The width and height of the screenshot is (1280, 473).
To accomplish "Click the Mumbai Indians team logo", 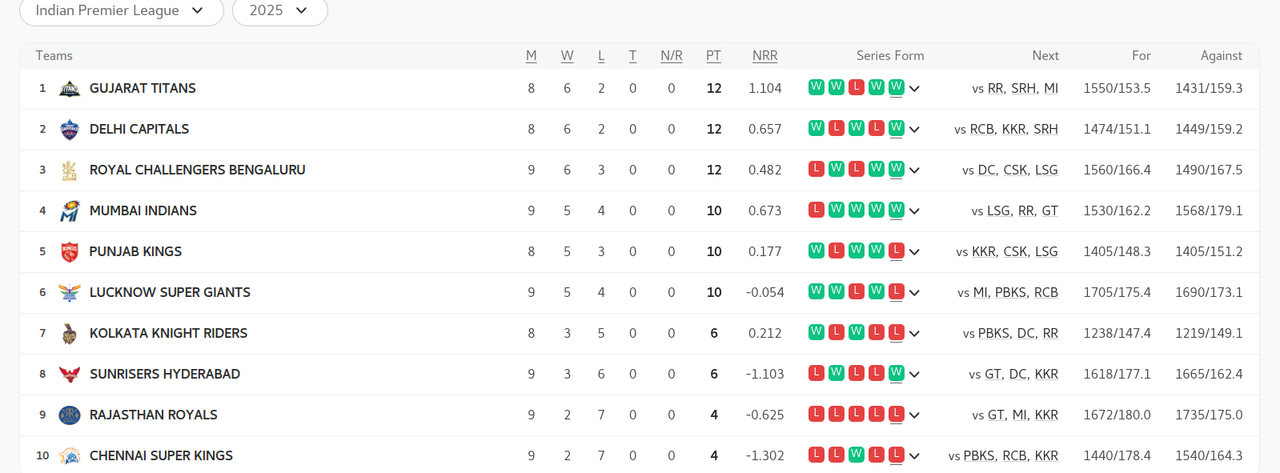I will (69, 211).
